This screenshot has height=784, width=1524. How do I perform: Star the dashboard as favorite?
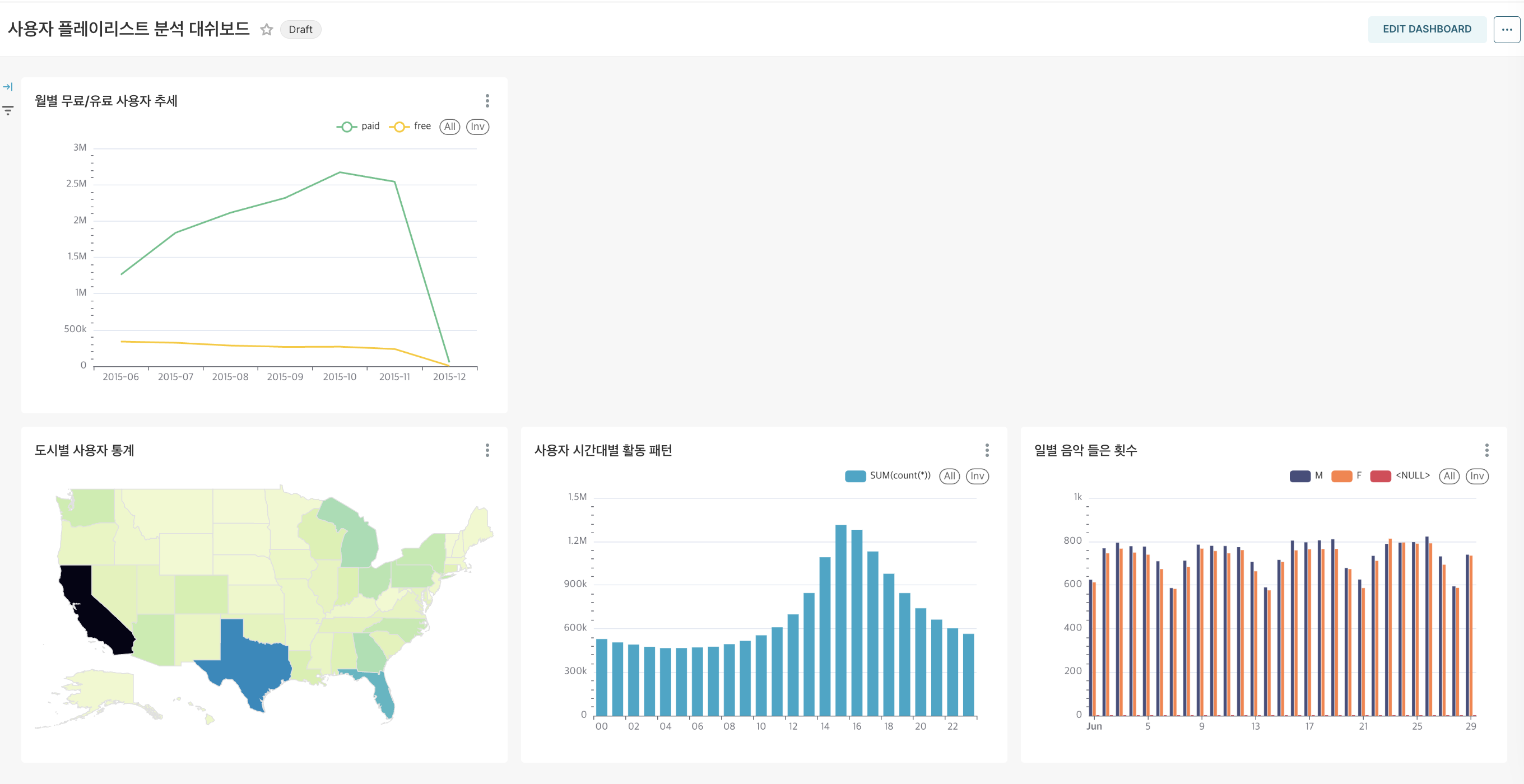tap(267, 30)
